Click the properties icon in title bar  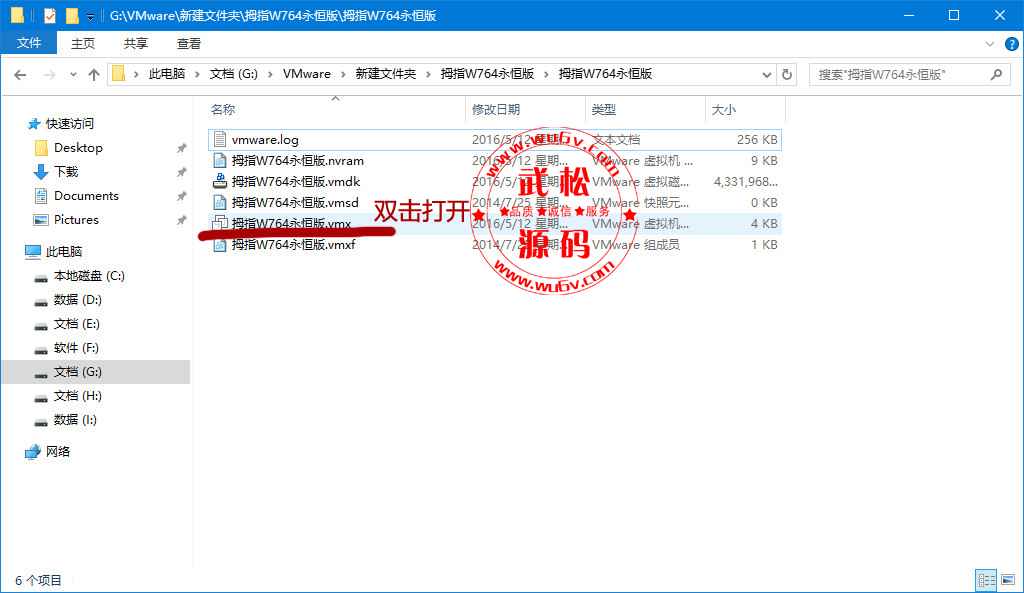click(50, 14)
